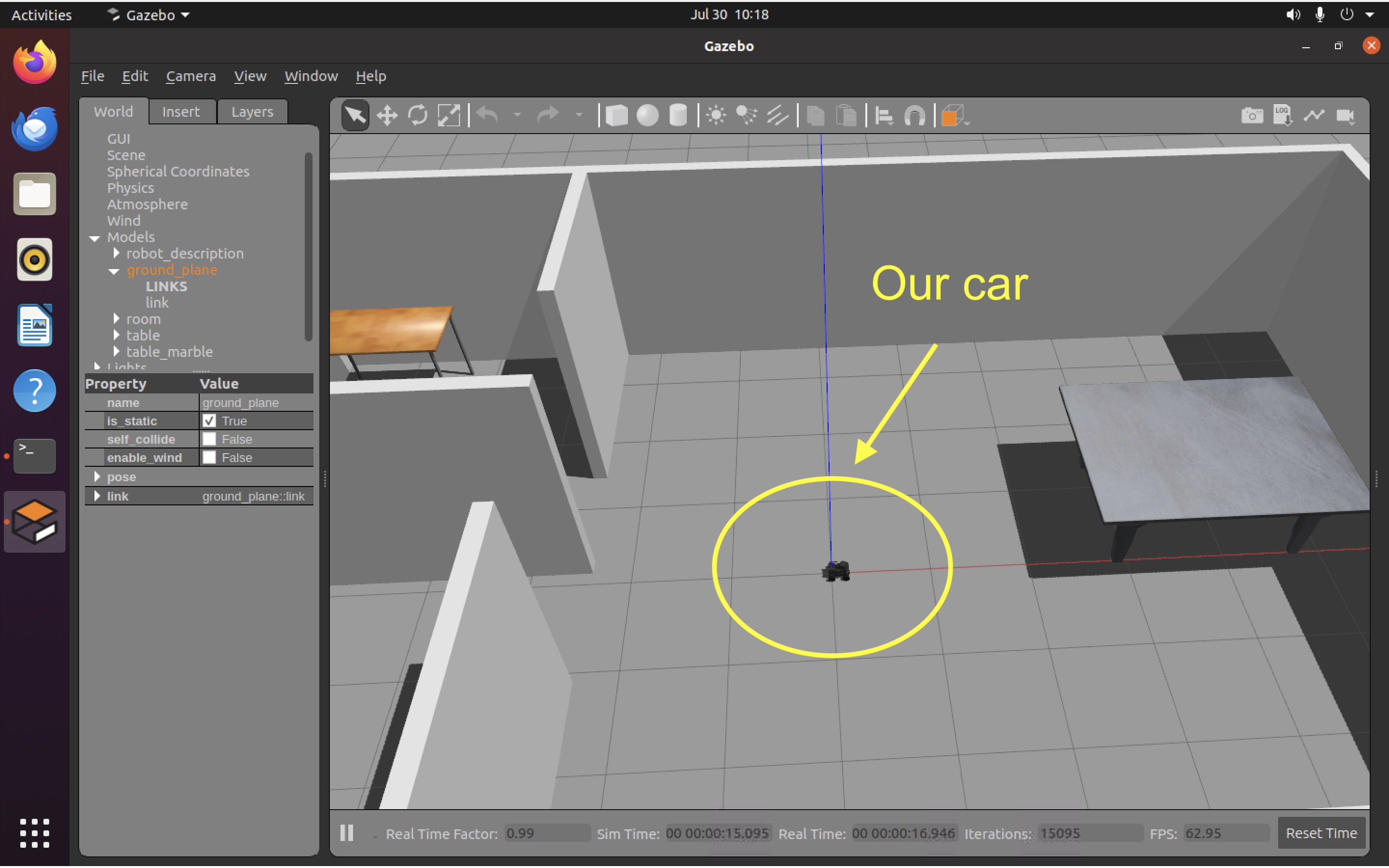Enable the self_collide property

point(209,439)
